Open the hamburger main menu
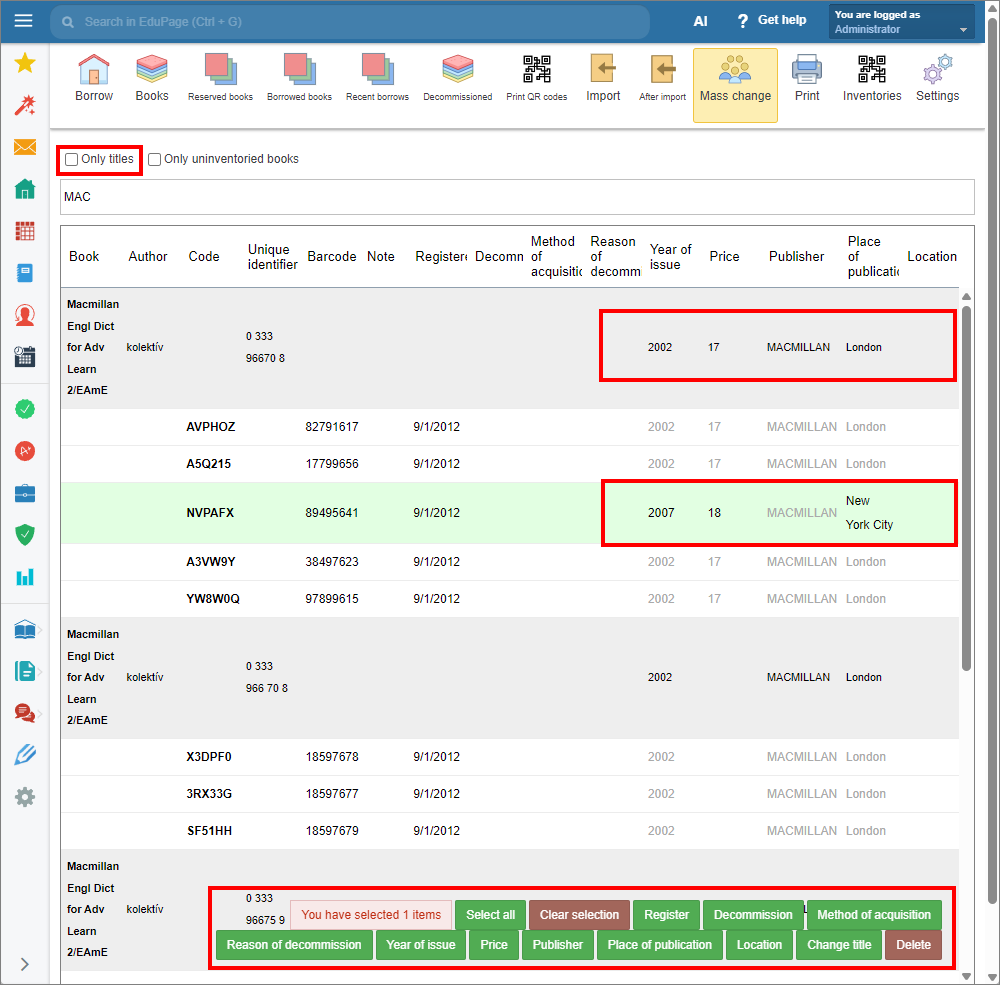Viewport: 1000px width, 985px height. pyautogui.click(x=24, y=21)
